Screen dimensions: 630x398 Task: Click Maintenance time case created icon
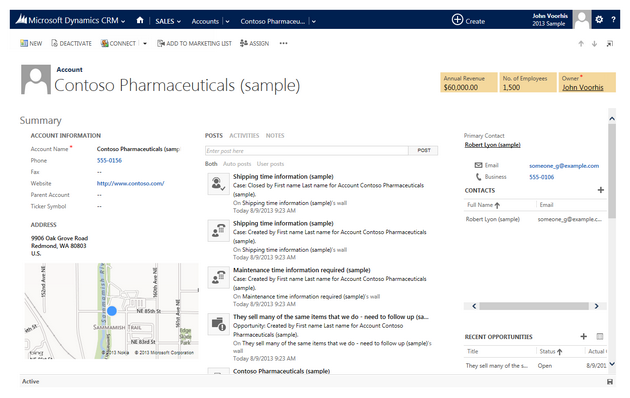[x=218, y=278]
